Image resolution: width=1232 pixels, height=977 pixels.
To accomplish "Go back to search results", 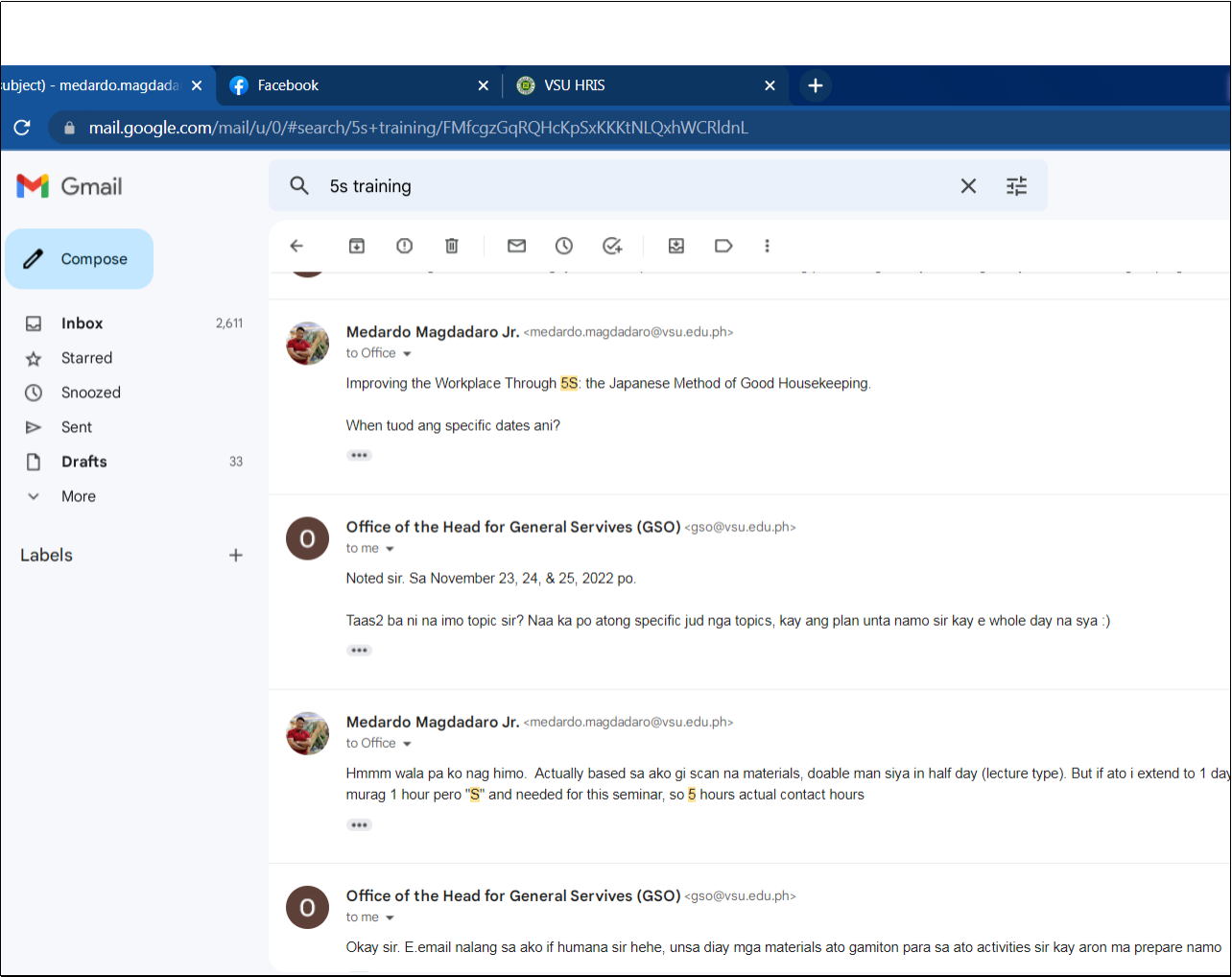I will coord(296,246).
